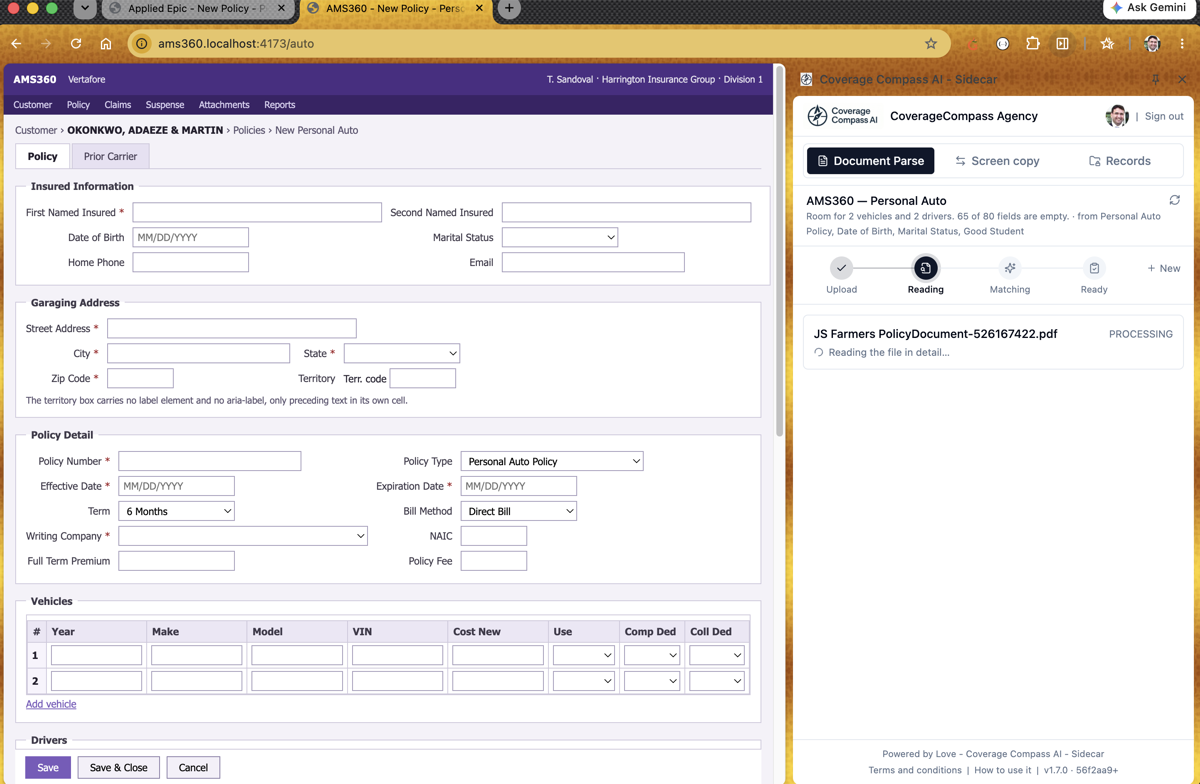Refresh the AMS360 Personal Auto form detection

[x=1175, y=200]
